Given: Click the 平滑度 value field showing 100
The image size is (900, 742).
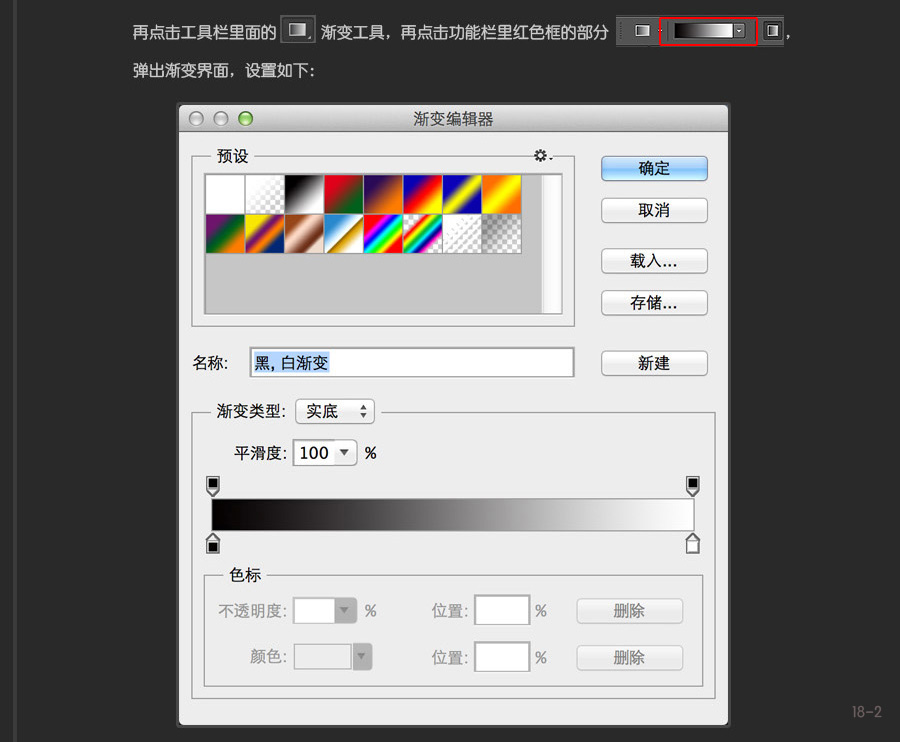Looking at the screenshot, I should 313,453.
